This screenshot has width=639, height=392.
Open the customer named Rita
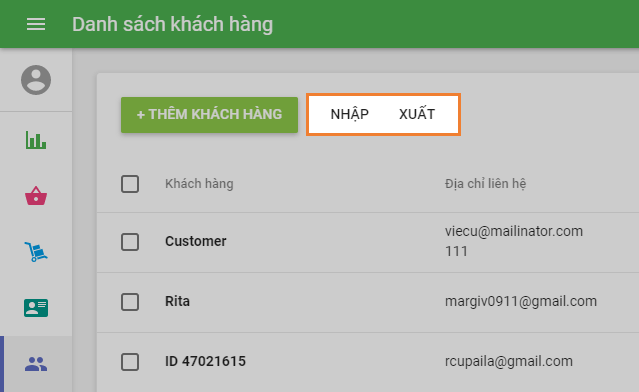[177, 301]
